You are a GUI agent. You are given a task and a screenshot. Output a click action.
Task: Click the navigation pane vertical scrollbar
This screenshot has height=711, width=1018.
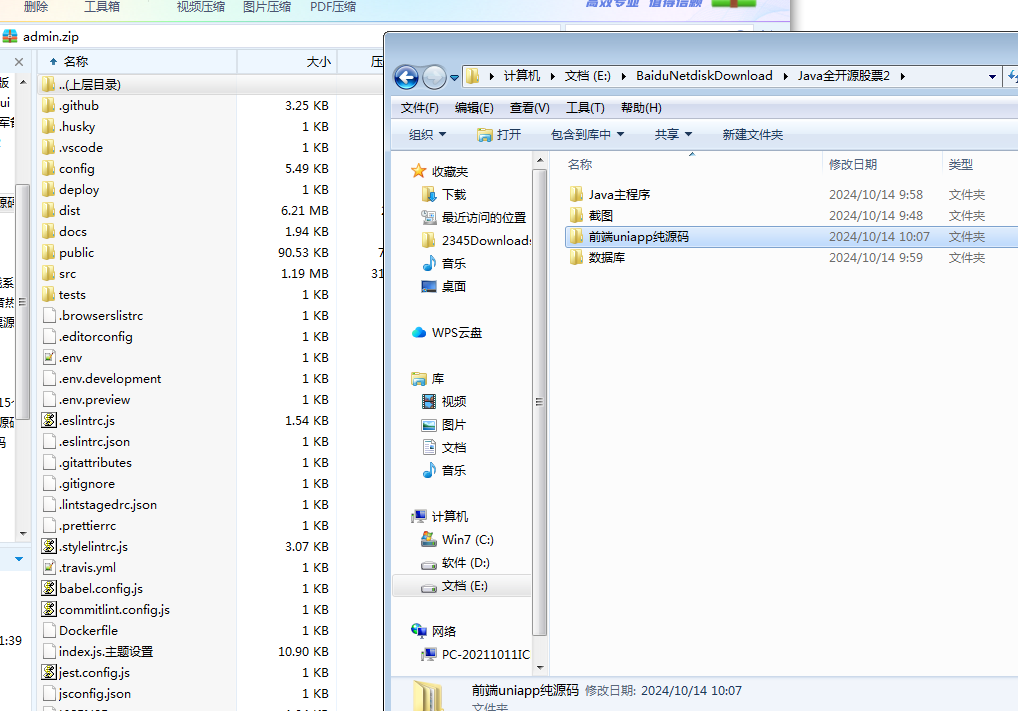540,400
